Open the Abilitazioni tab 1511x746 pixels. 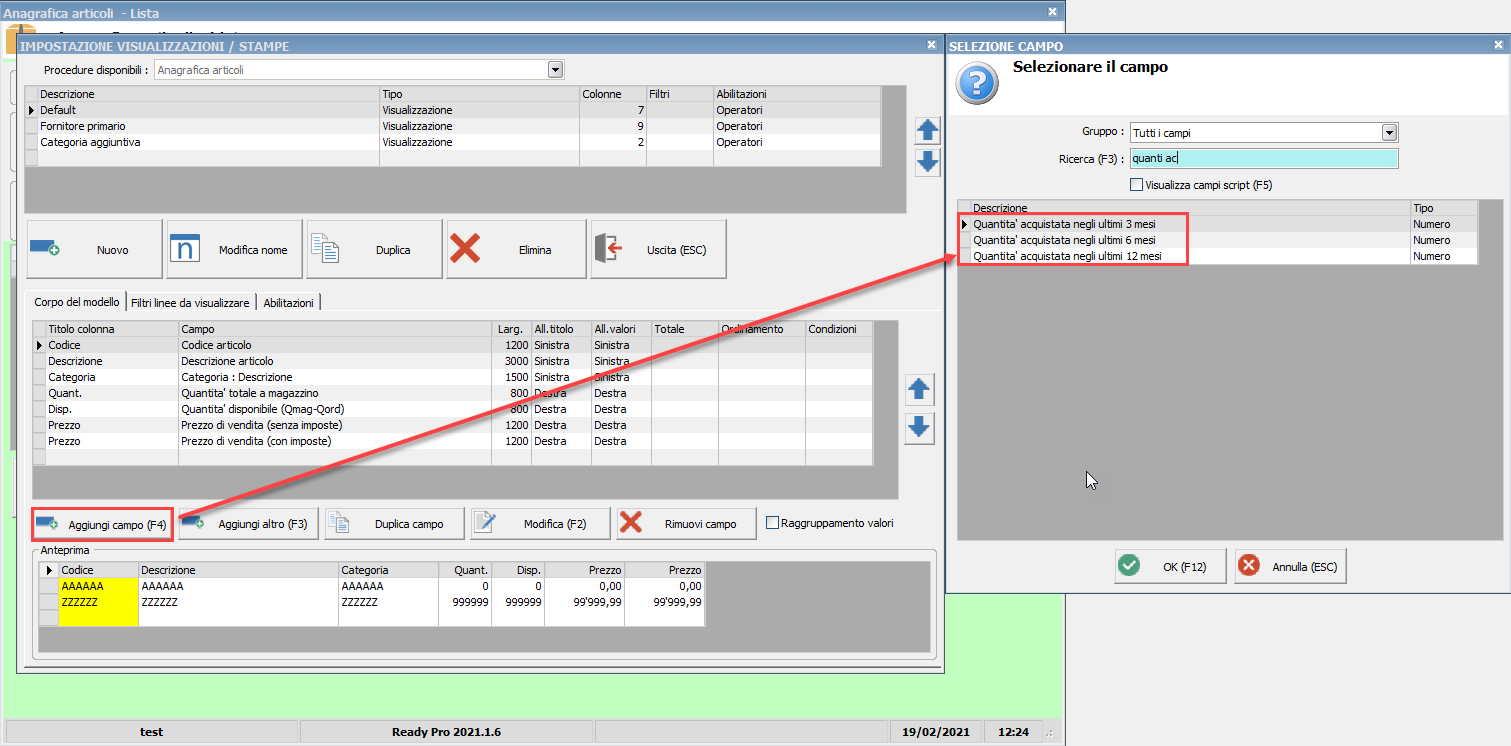289,302
